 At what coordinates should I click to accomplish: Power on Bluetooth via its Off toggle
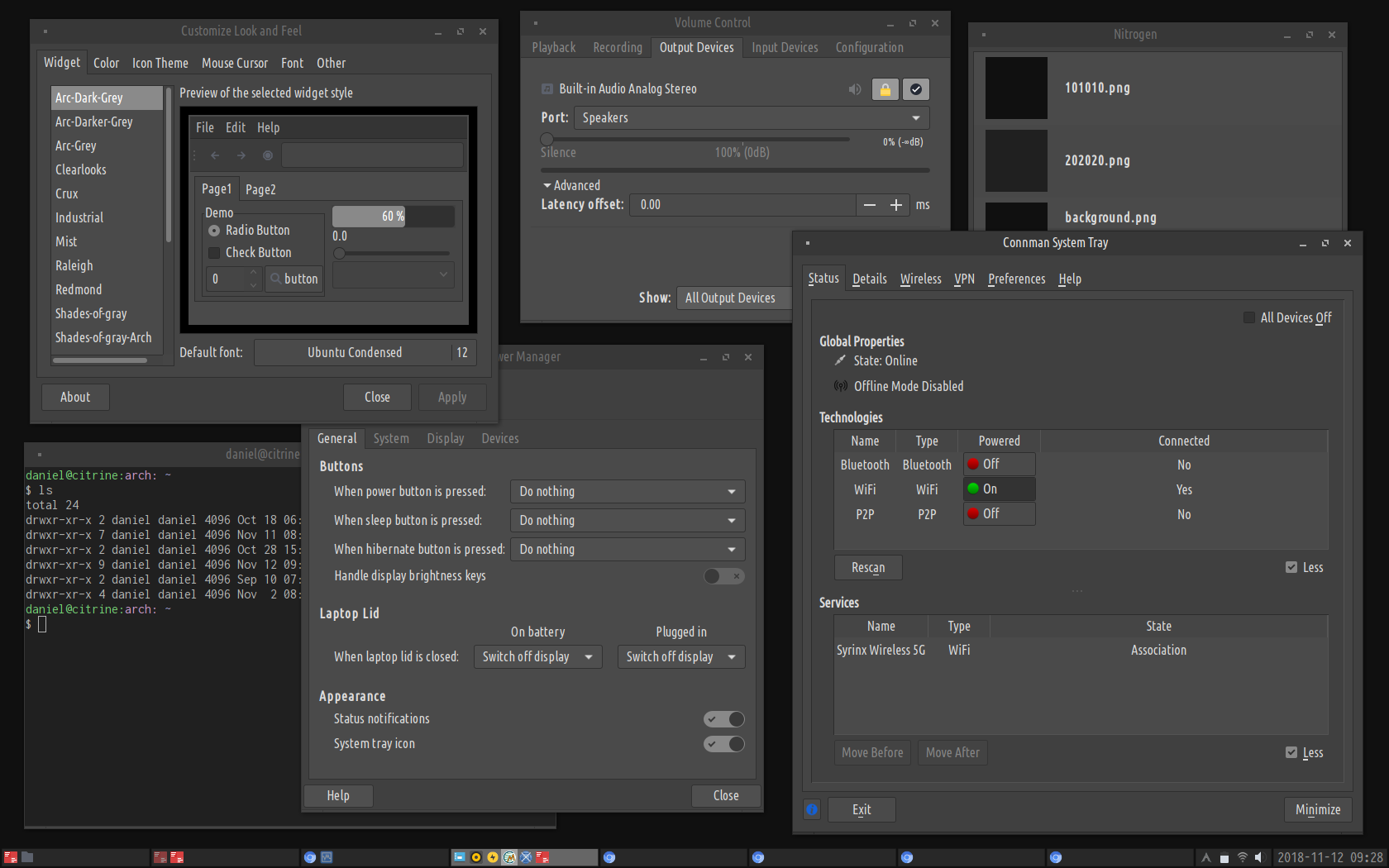(x=999, y=465)
